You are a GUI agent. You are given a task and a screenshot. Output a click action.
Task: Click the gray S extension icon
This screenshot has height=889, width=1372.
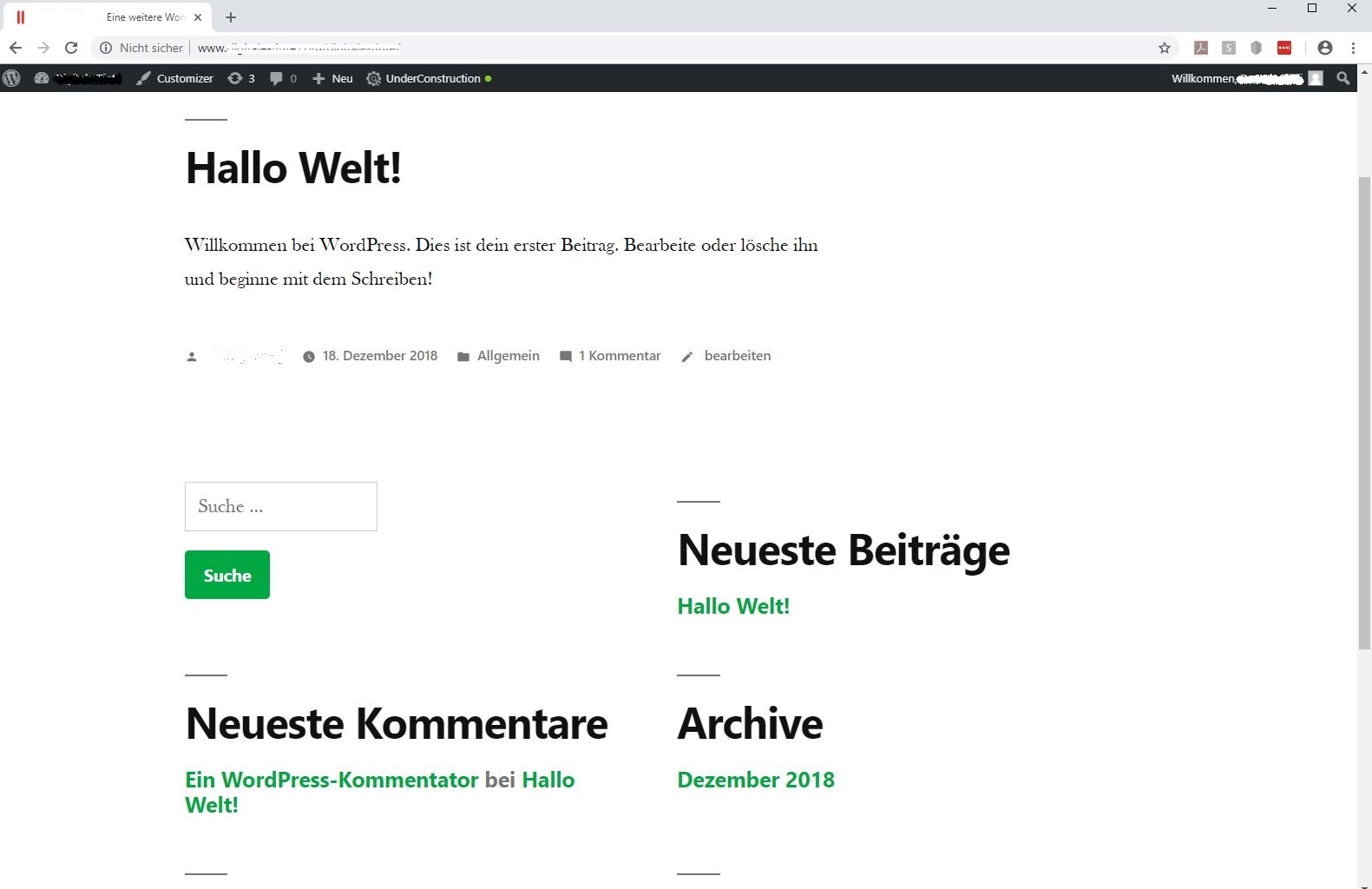point(1229,48)
